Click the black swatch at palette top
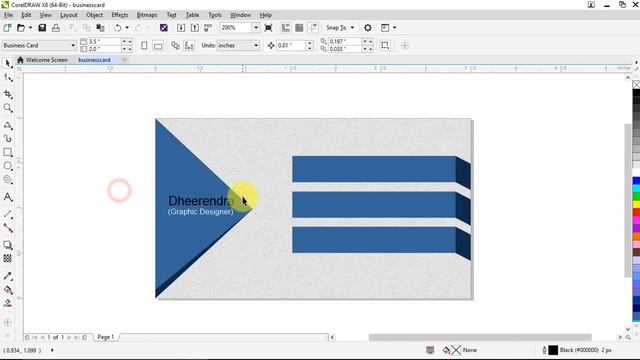The image size is (640, 360). [636, 93]
